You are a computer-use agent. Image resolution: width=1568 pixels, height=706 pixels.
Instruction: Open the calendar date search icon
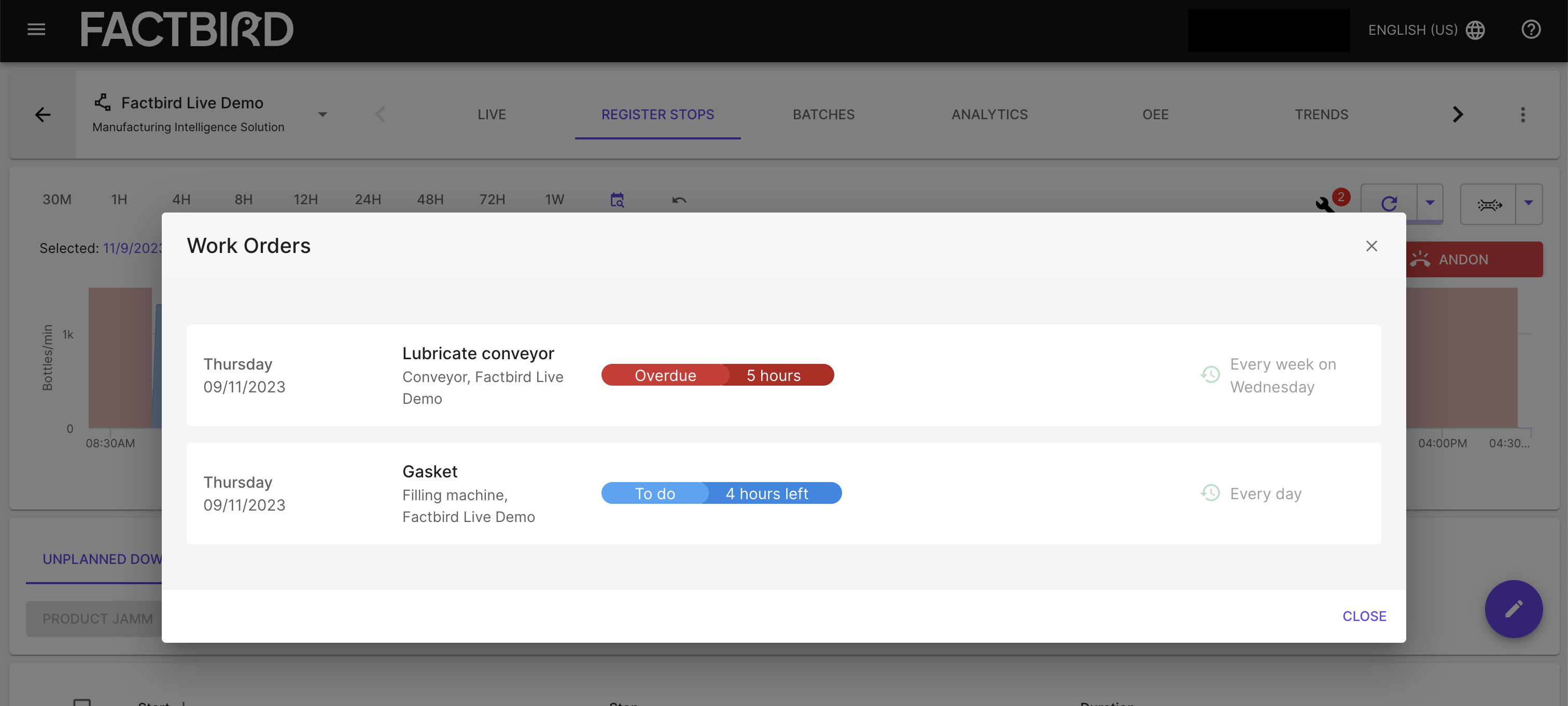coord(617,200)
